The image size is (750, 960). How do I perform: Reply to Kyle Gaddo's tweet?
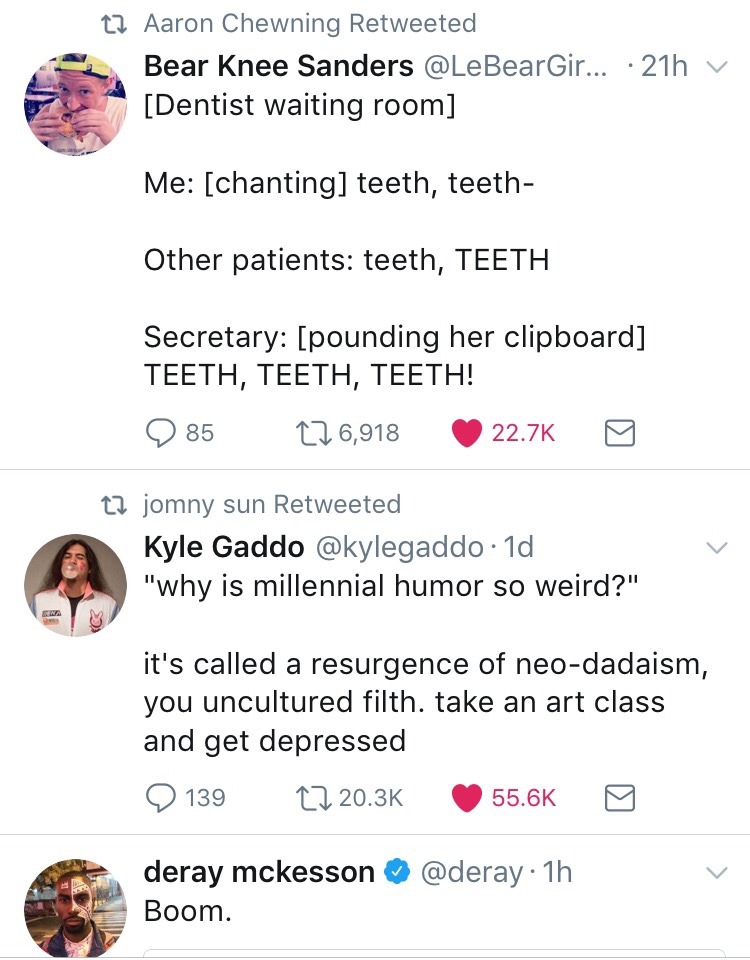(x=161, y=797)
